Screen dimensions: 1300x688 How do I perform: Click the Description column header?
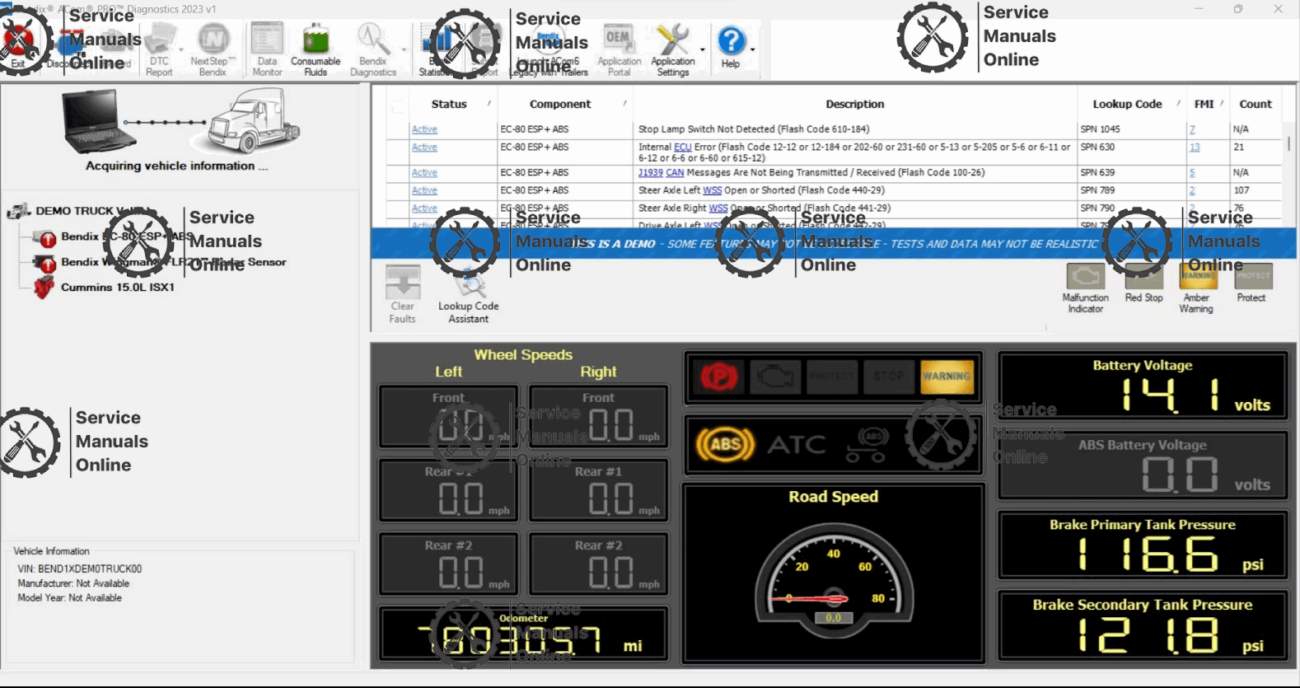(x=855, y=104)
